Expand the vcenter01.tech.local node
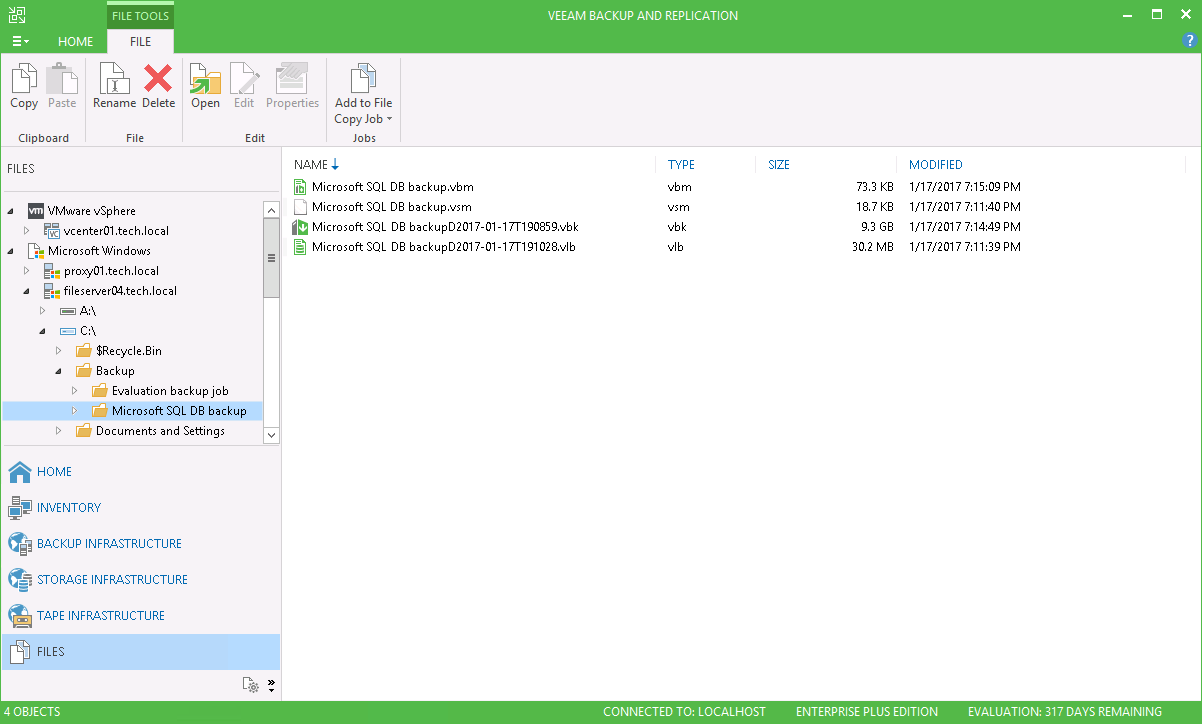 (28, 231)
